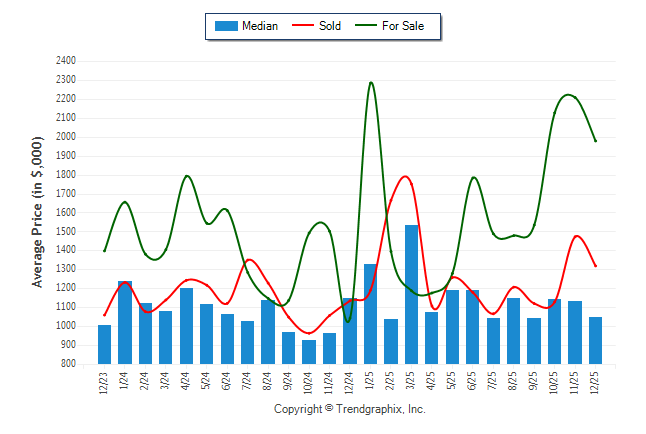Click the Median bar for 1/24

point(125,323)
